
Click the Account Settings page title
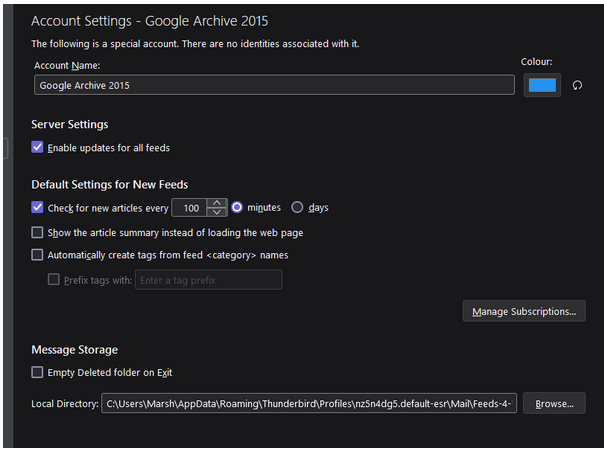[x=150, y=21]
